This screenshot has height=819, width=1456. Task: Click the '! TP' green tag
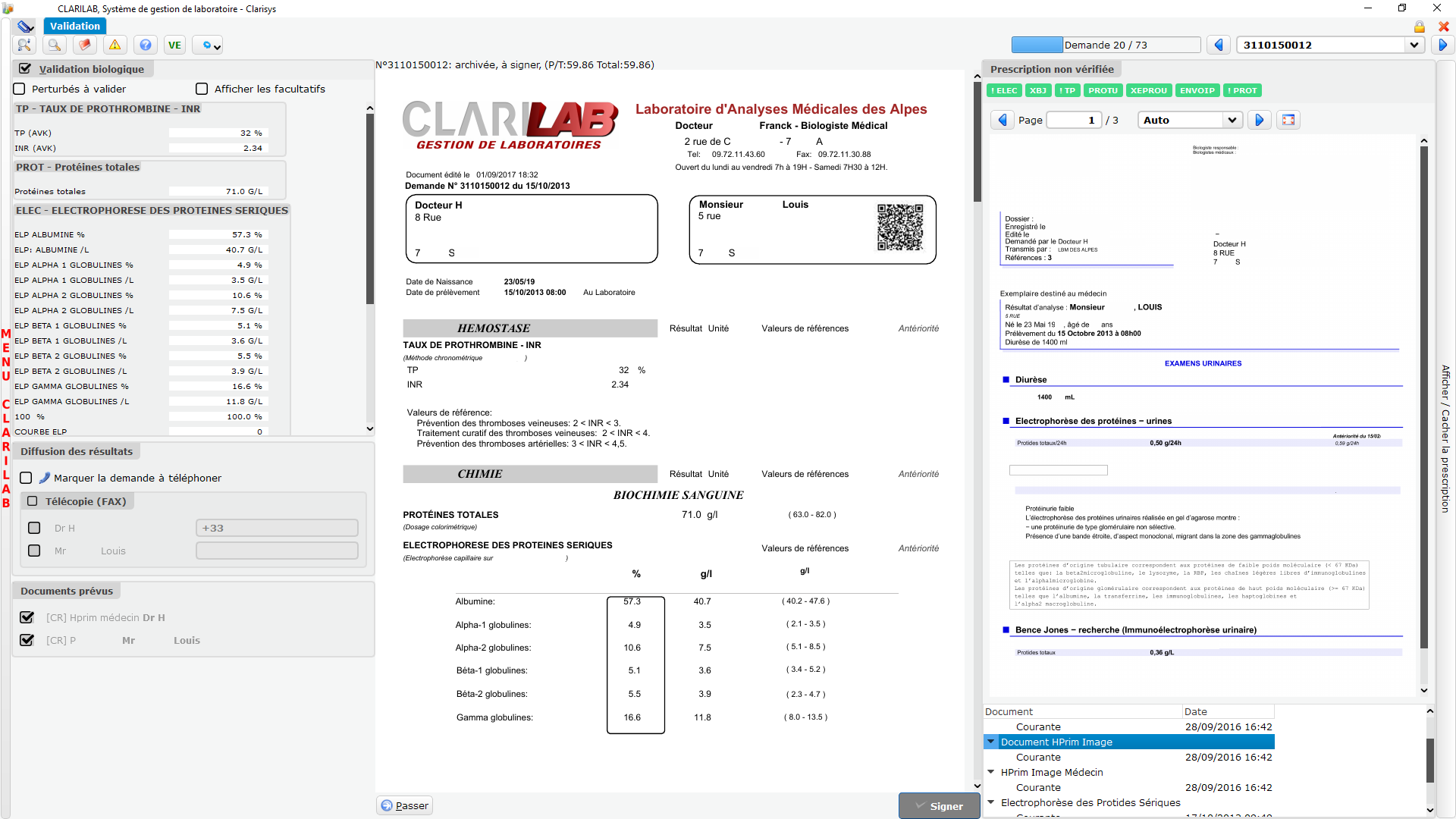tap(1068, 90)
